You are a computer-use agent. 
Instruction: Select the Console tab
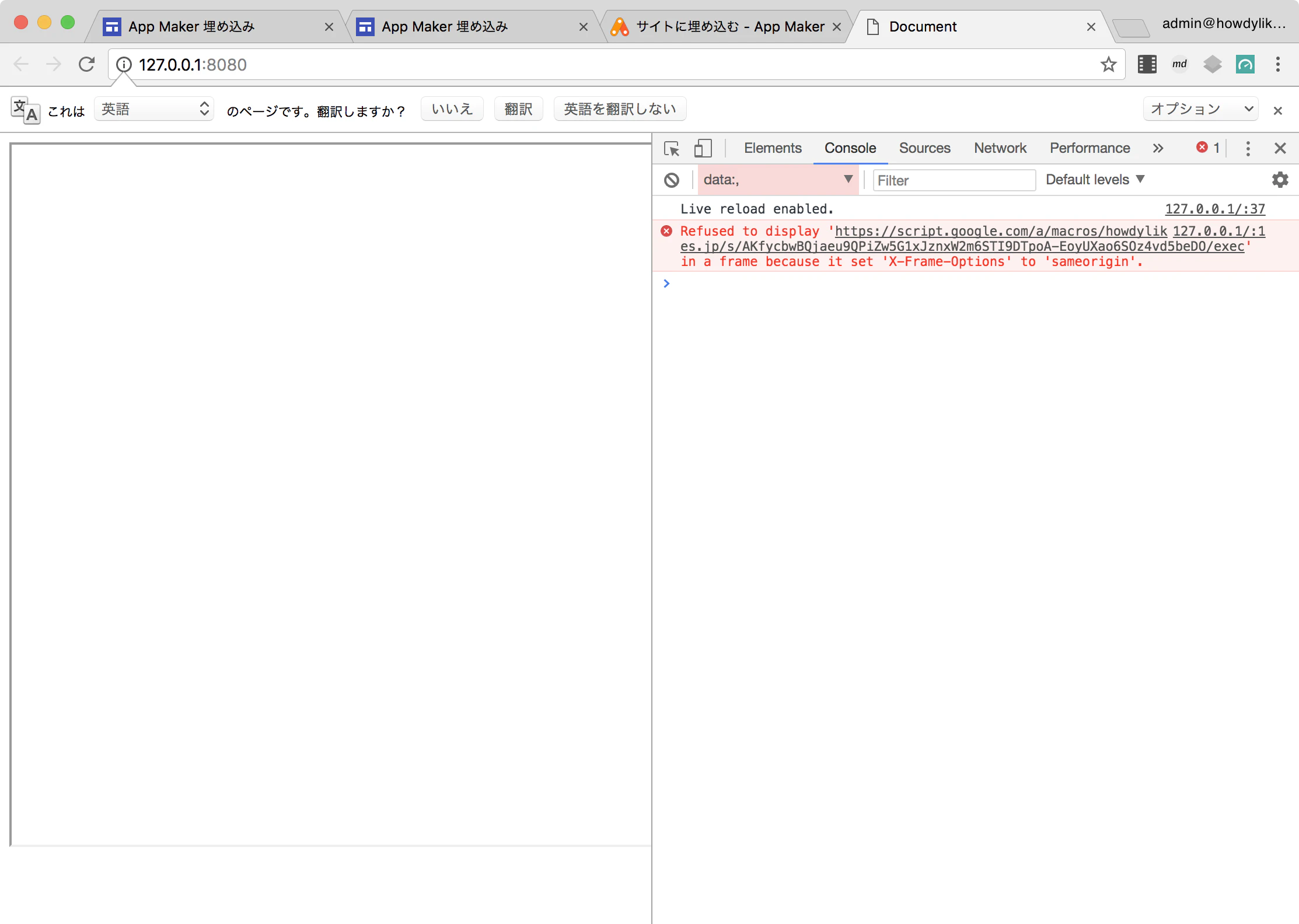850,148
